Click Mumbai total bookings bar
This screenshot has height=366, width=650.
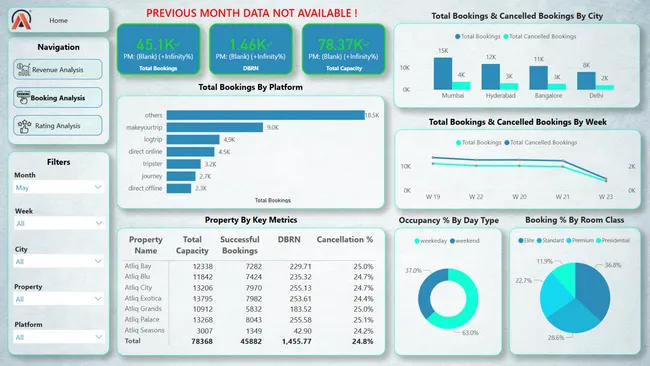click(x=443, y=73)
